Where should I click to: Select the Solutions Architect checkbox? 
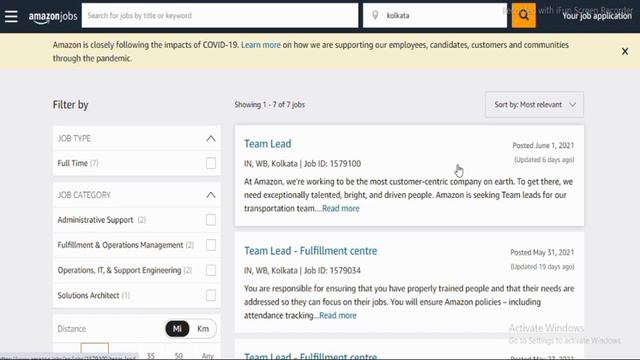coord(211,295)
